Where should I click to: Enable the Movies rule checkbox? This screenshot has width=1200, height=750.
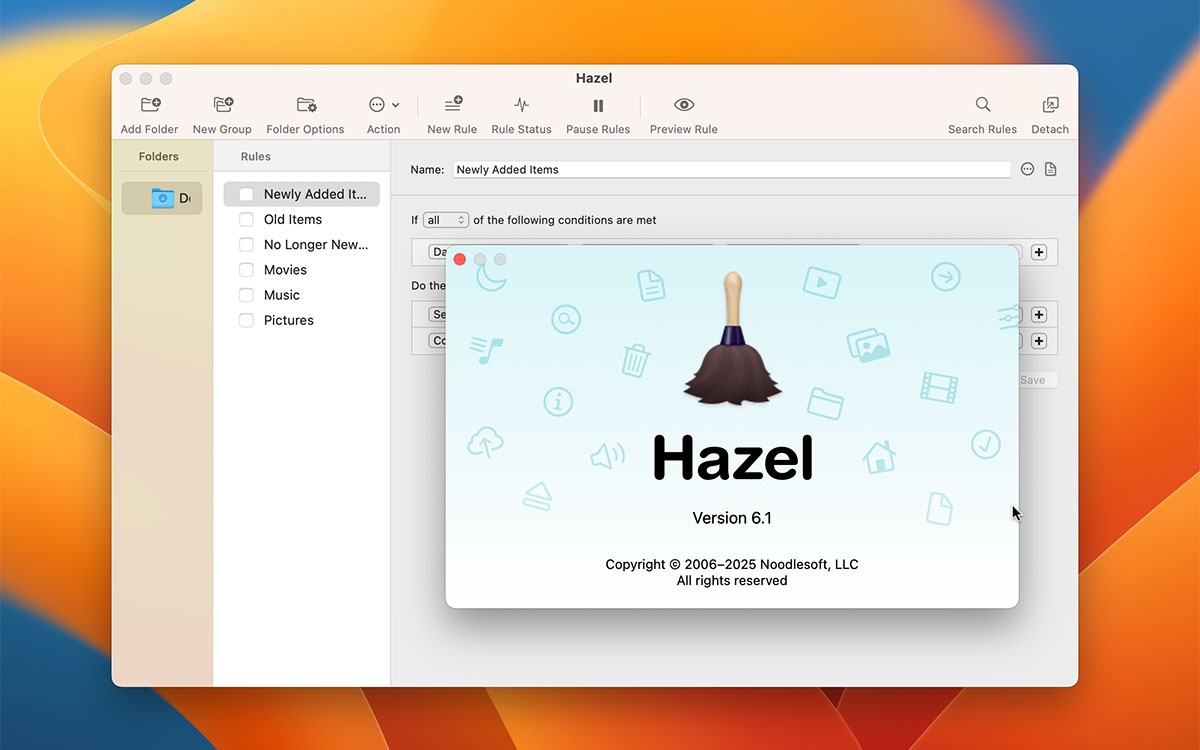click(x=246, y=270)
